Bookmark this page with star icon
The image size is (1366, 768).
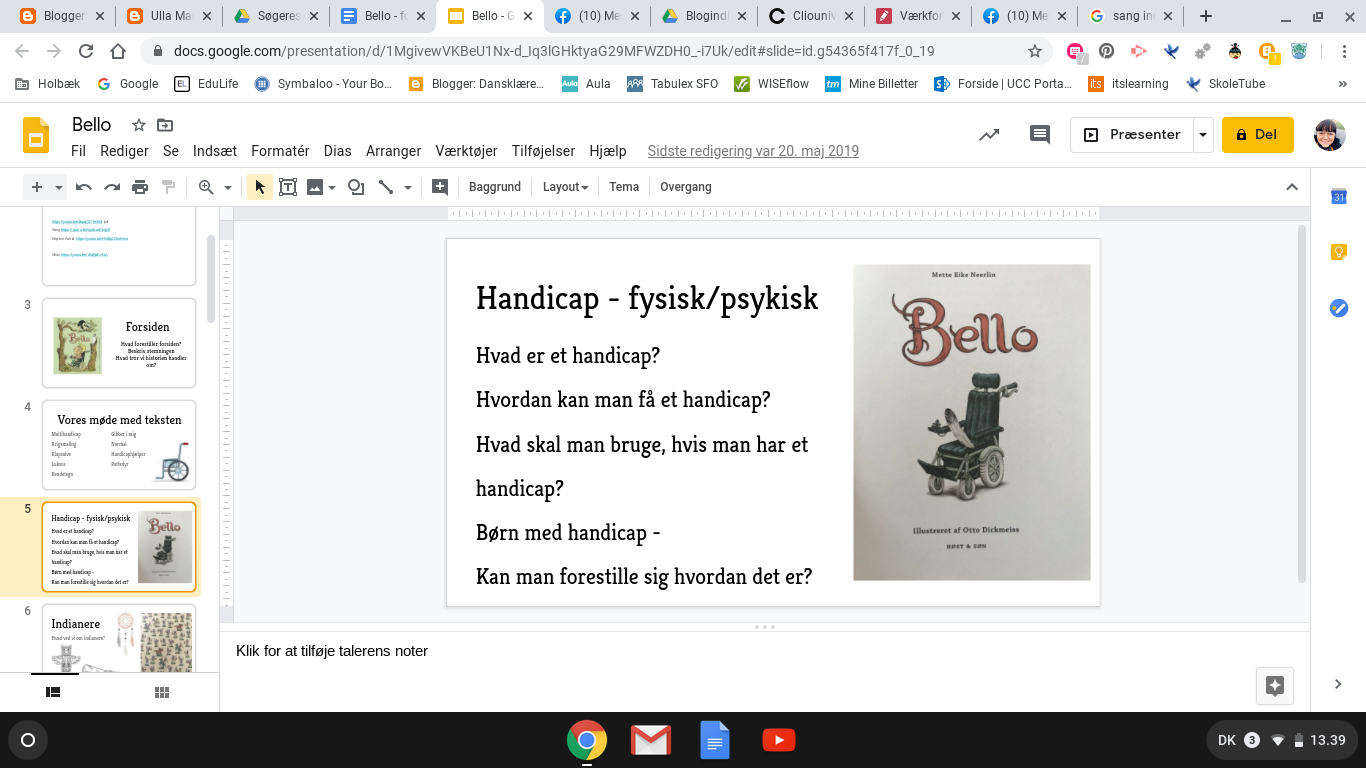pyautogui.click(x=1035, y=51)
